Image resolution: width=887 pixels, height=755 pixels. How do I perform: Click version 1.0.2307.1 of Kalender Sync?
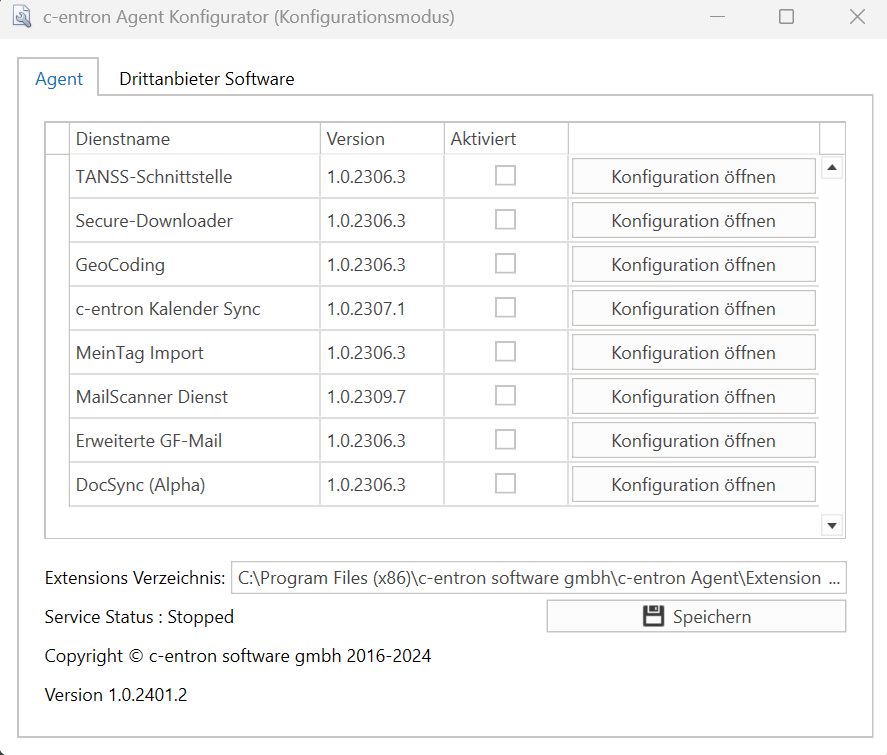366,309
